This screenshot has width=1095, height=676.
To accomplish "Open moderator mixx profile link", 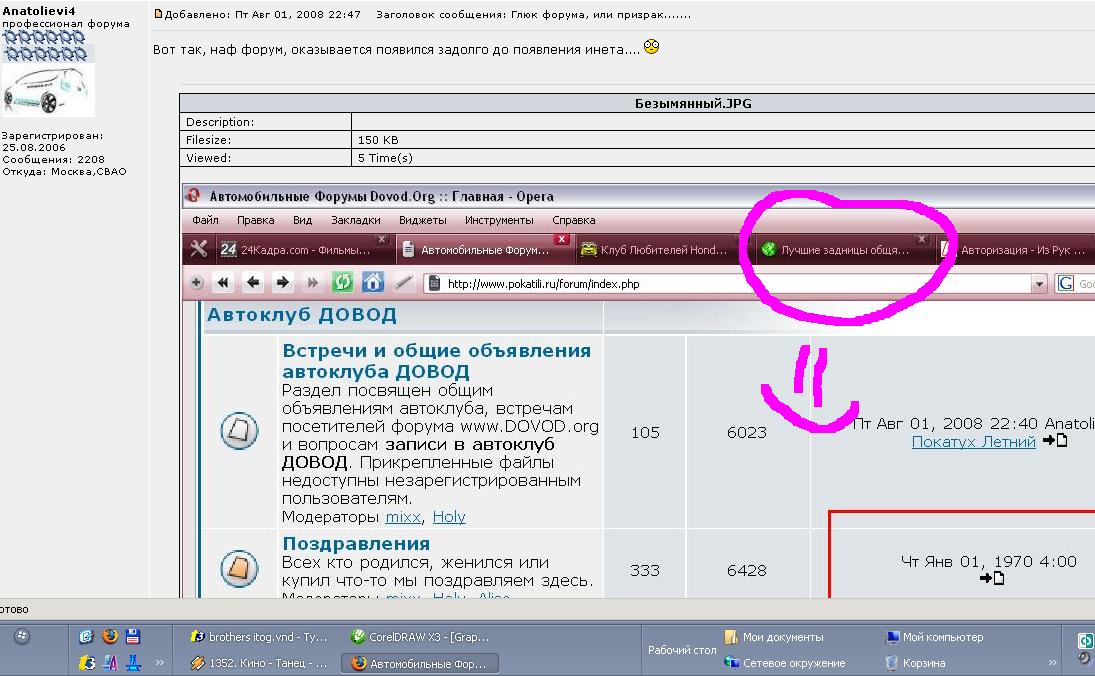I will point(403,517).
